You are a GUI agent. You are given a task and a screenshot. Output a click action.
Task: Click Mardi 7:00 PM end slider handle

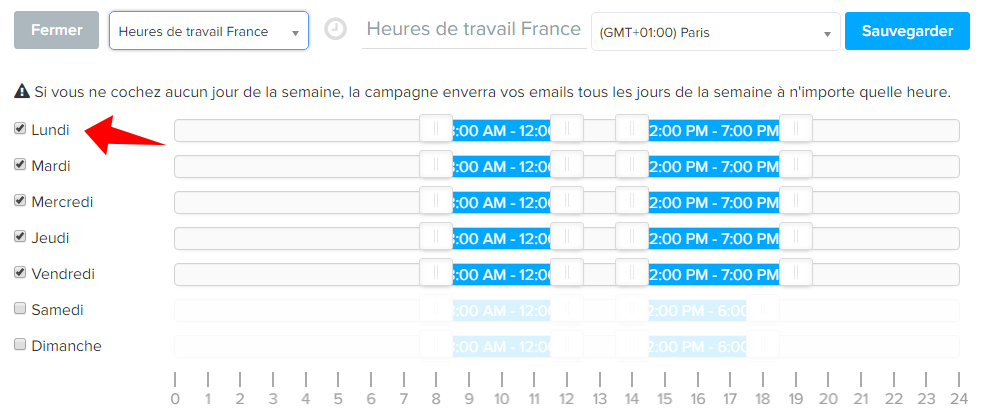[x=796, y=165]
